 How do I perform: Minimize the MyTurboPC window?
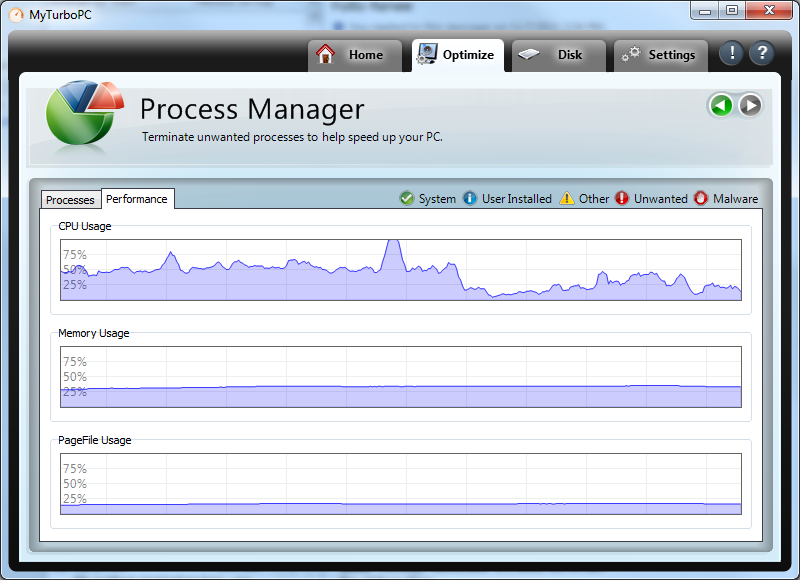tap(705, 11)
